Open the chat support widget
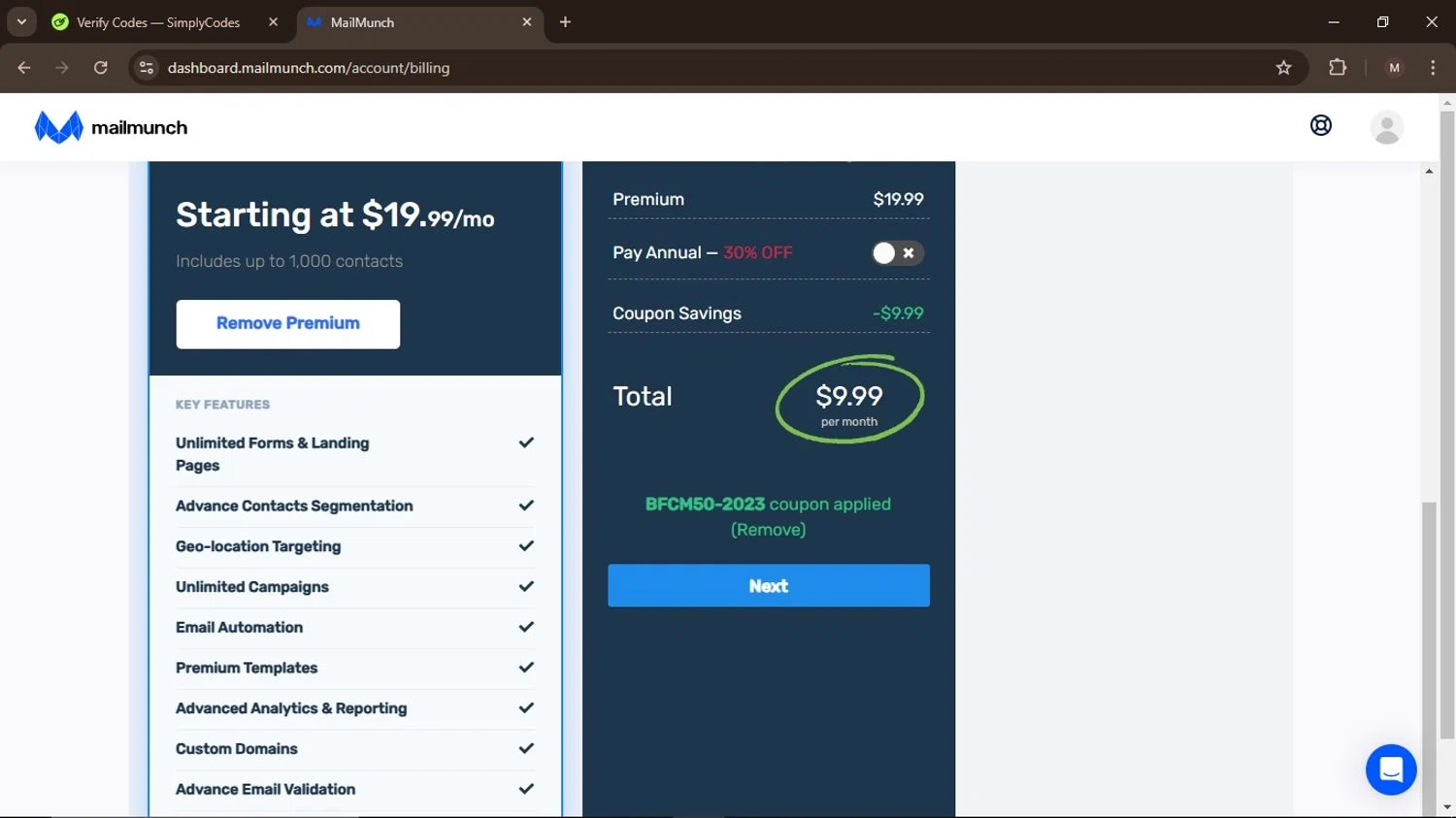Viewport: 1456px width, 818px height. (x=1391, y=769)
